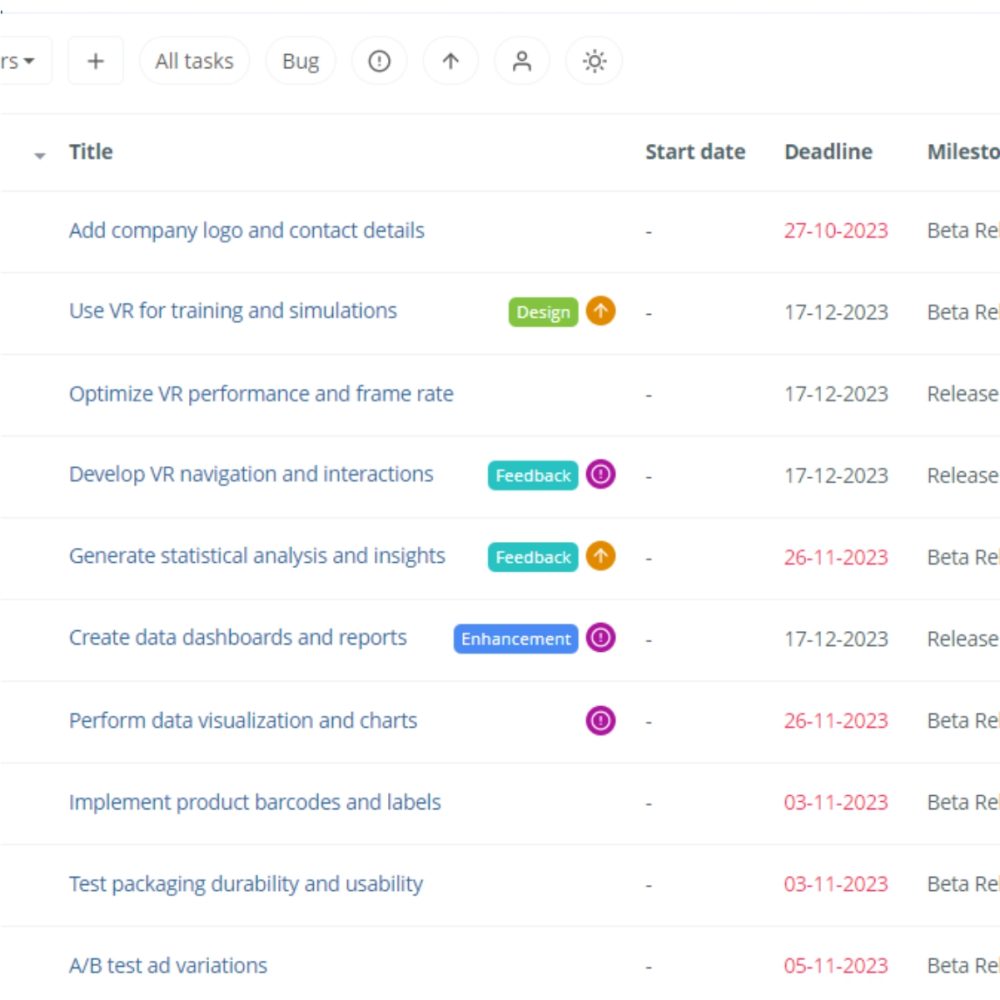The image size is (1000, 1000).
Task: Expand the sort arrow beside Title header
Action: tap(40, 155)
